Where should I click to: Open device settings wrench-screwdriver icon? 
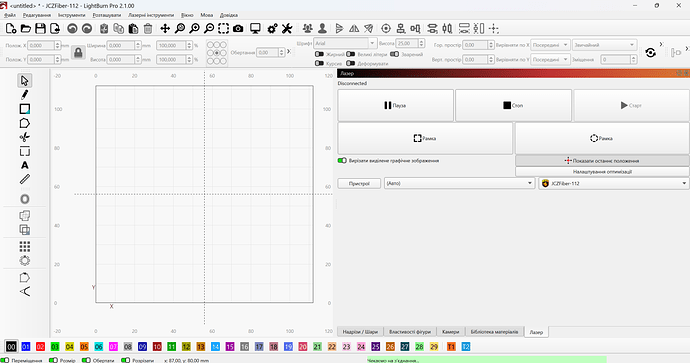tap(287, 29)
